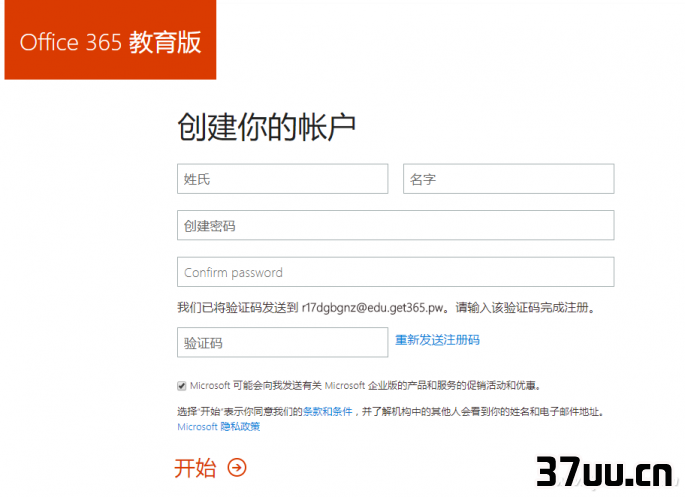Uncheck the Microsoft promotions checkbox
Screen dimensions: 685x497
point(182,386)
